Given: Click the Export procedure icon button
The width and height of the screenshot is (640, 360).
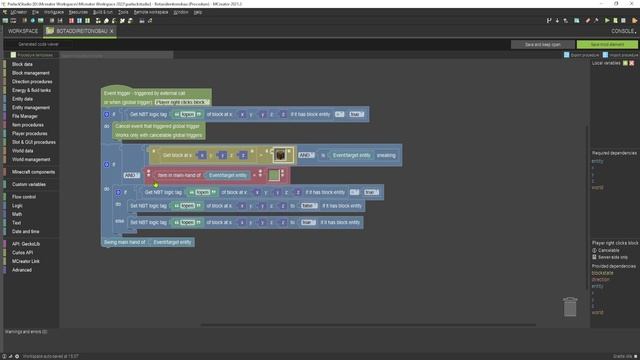Looking at the screenshot, I should click(567, 55).
